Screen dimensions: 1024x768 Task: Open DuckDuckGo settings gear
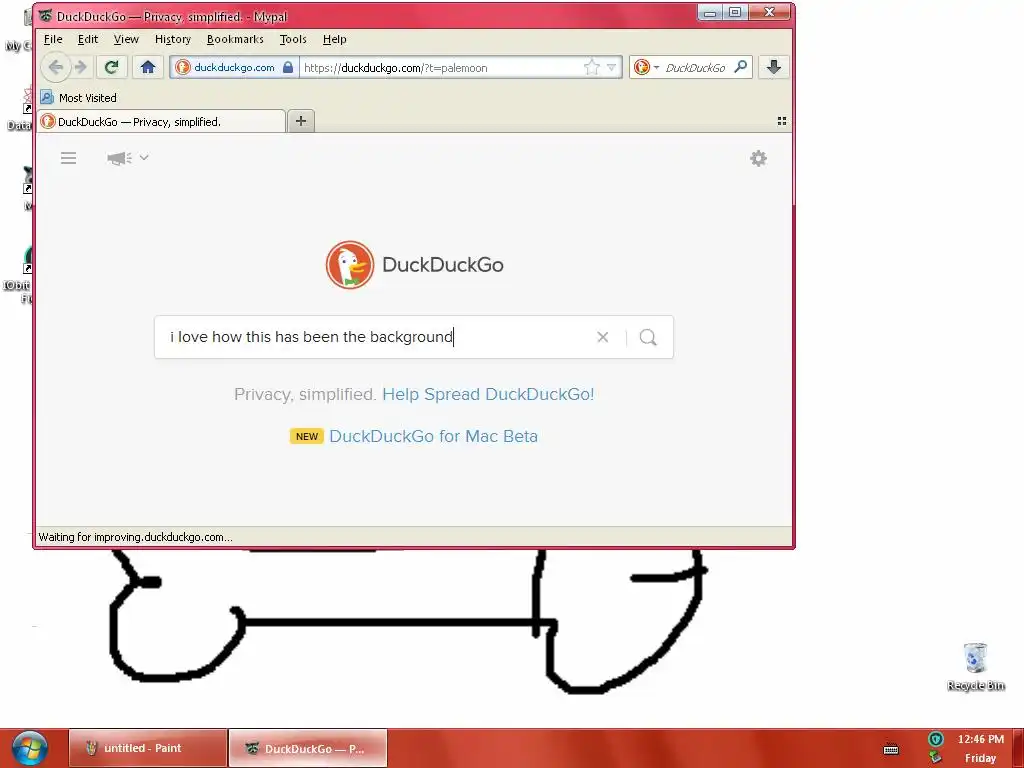click(758, 158)
